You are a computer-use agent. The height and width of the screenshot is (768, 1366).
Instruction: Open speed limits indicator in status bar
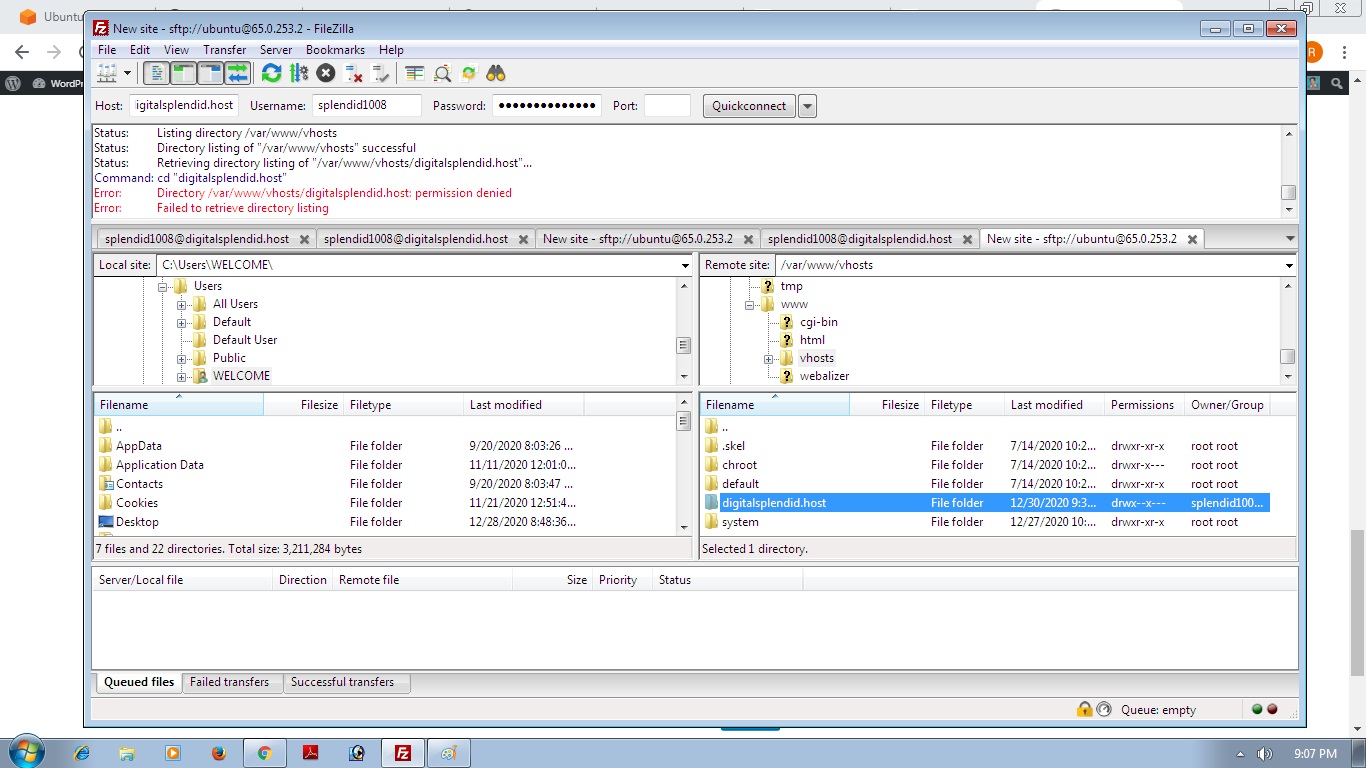pos(1104,709)
